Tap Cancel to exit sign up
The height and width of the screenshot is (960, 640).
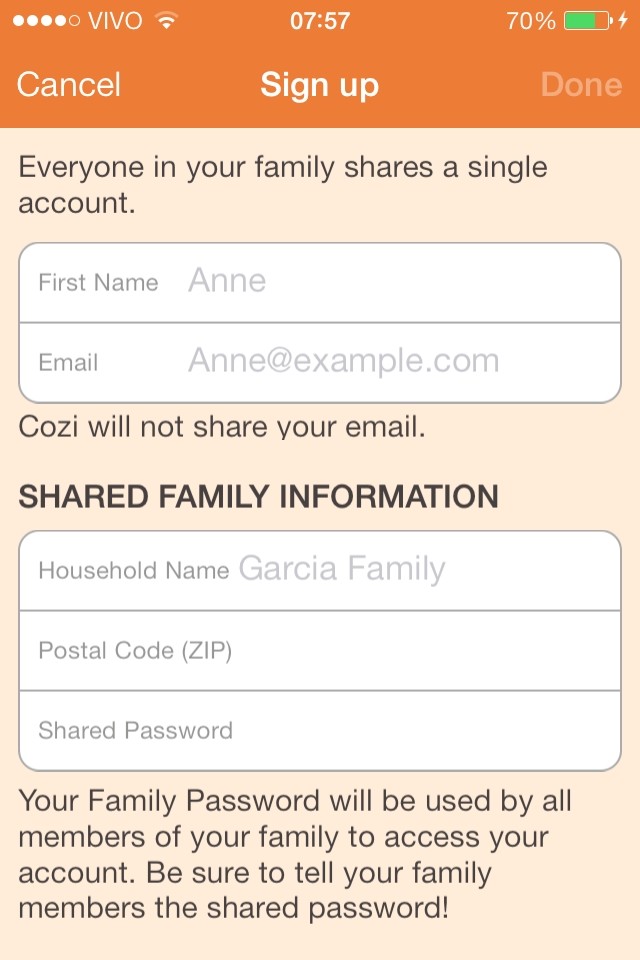(x=69, y=85)
